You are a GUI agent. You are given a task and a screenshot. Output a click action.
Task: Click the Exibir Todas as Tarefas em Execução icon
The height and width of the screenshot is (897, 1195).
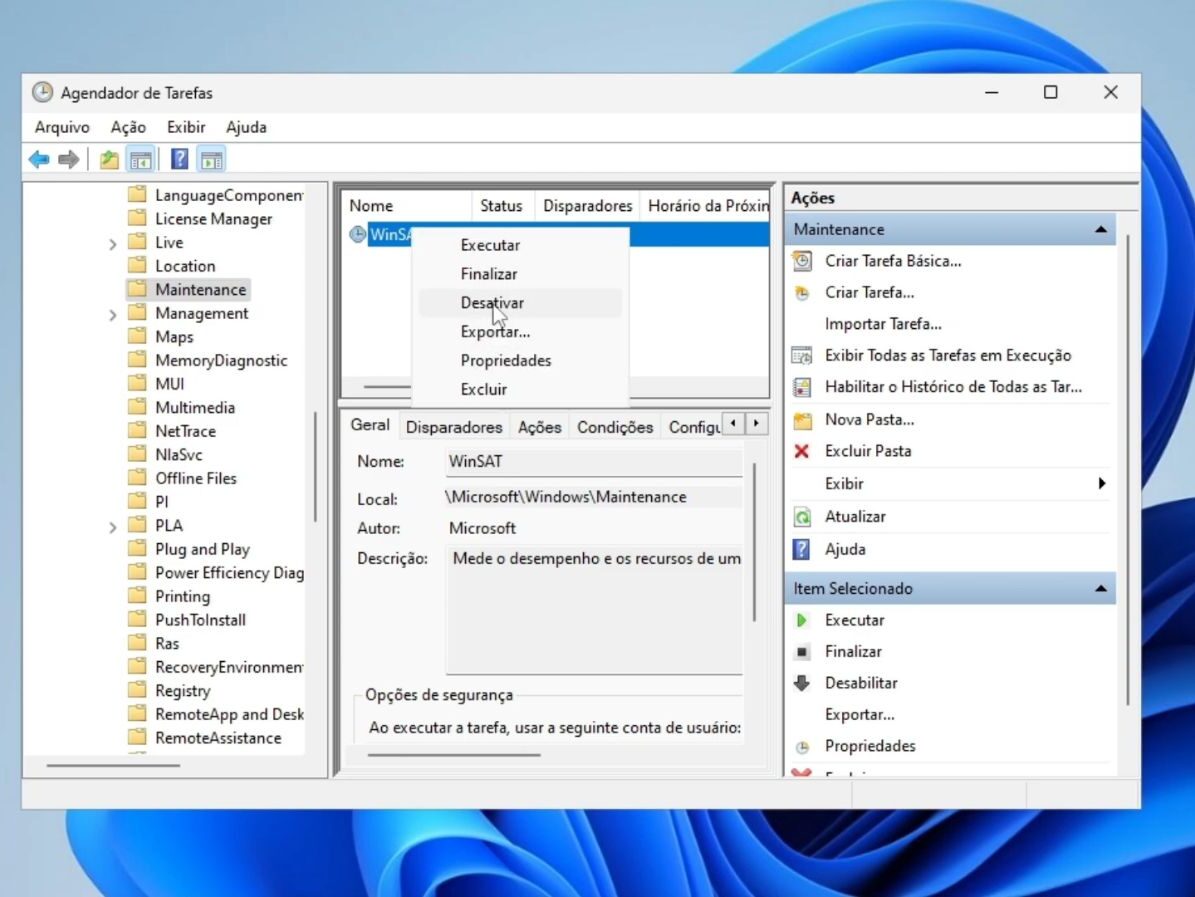pos(802,355)
